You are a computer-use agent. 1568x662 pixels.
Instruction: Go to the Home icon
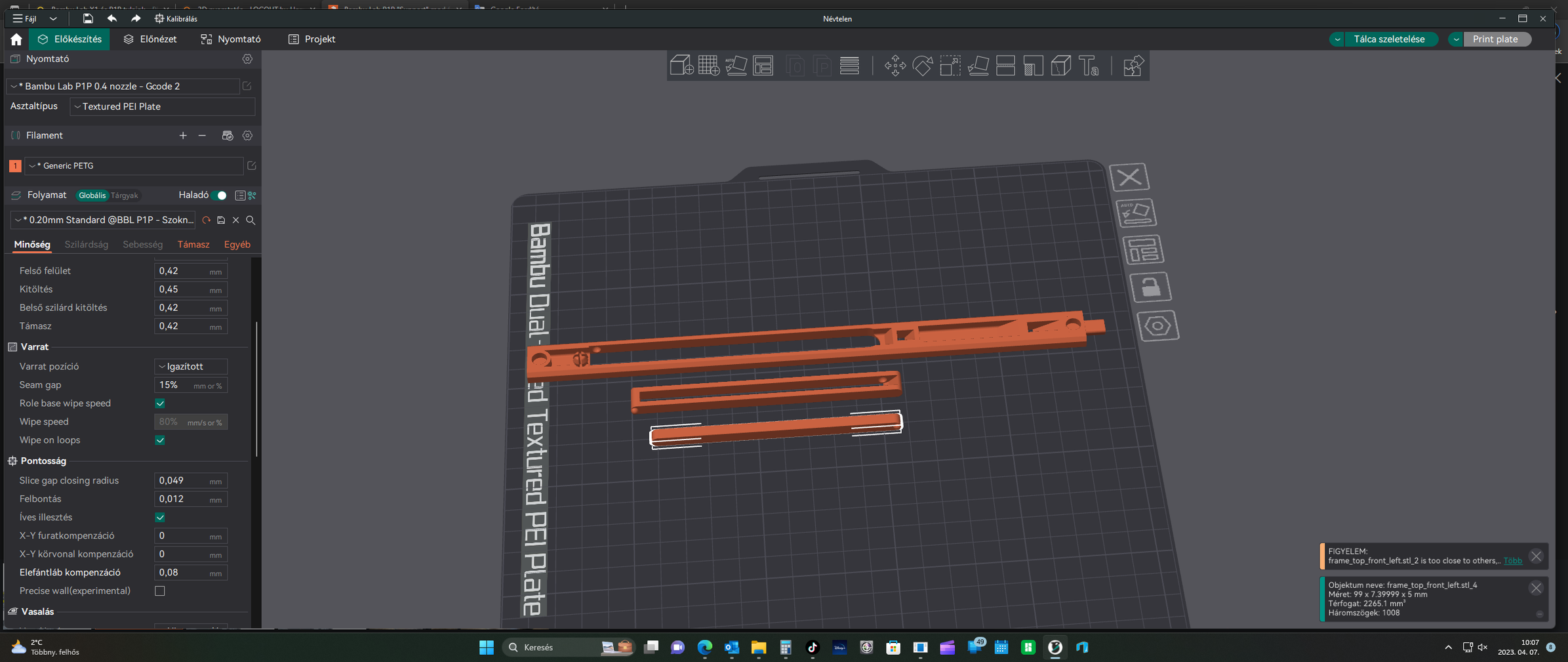point(16,39)
